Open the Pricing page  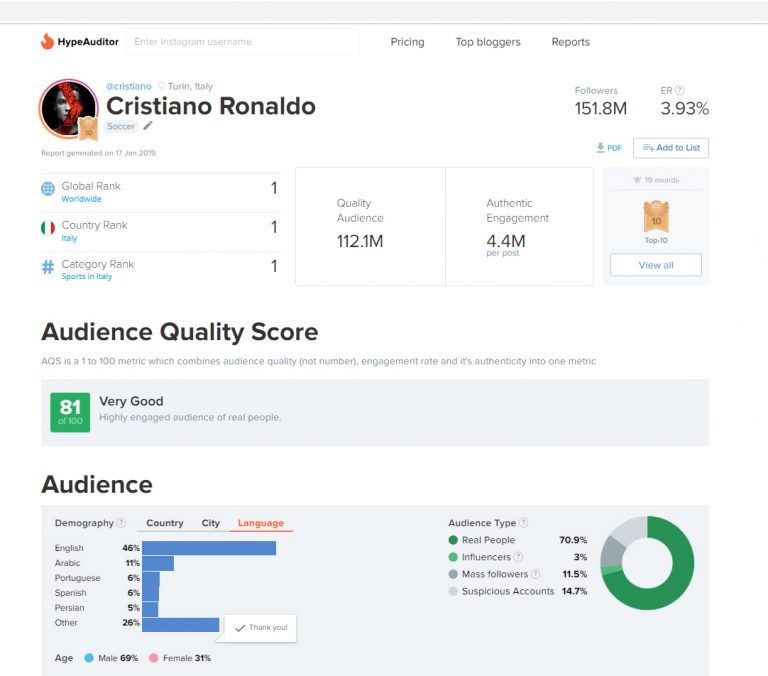click(x=408, y=42)
